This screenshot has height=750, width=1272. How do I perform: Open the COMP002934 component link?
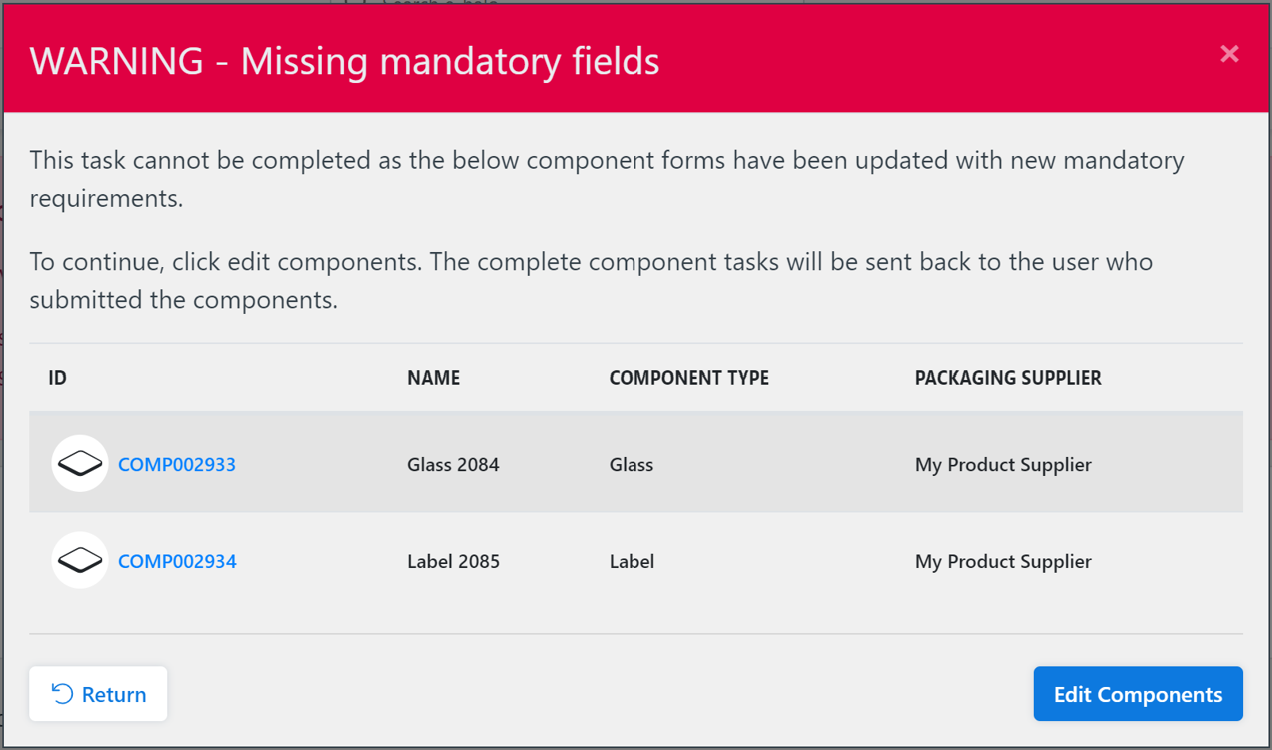pos(176,561)
